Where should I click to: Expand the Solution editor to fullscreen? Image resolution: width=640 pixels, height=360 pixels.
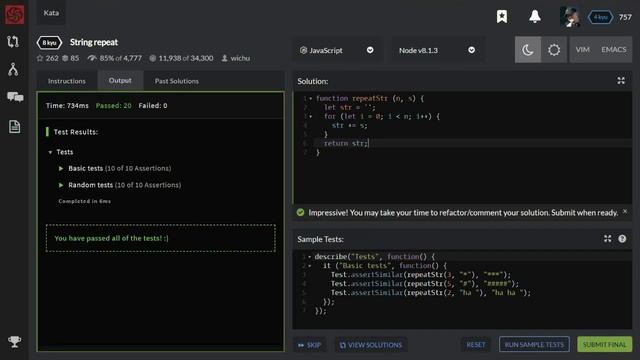621,81
